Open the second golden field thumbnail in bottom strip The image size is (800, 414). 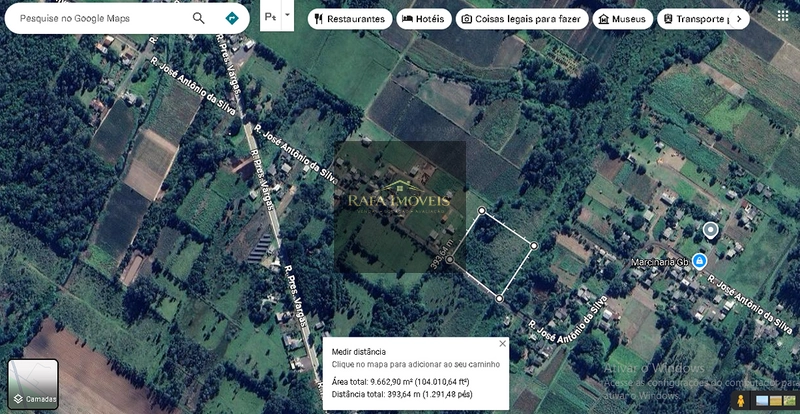(776, 401)
